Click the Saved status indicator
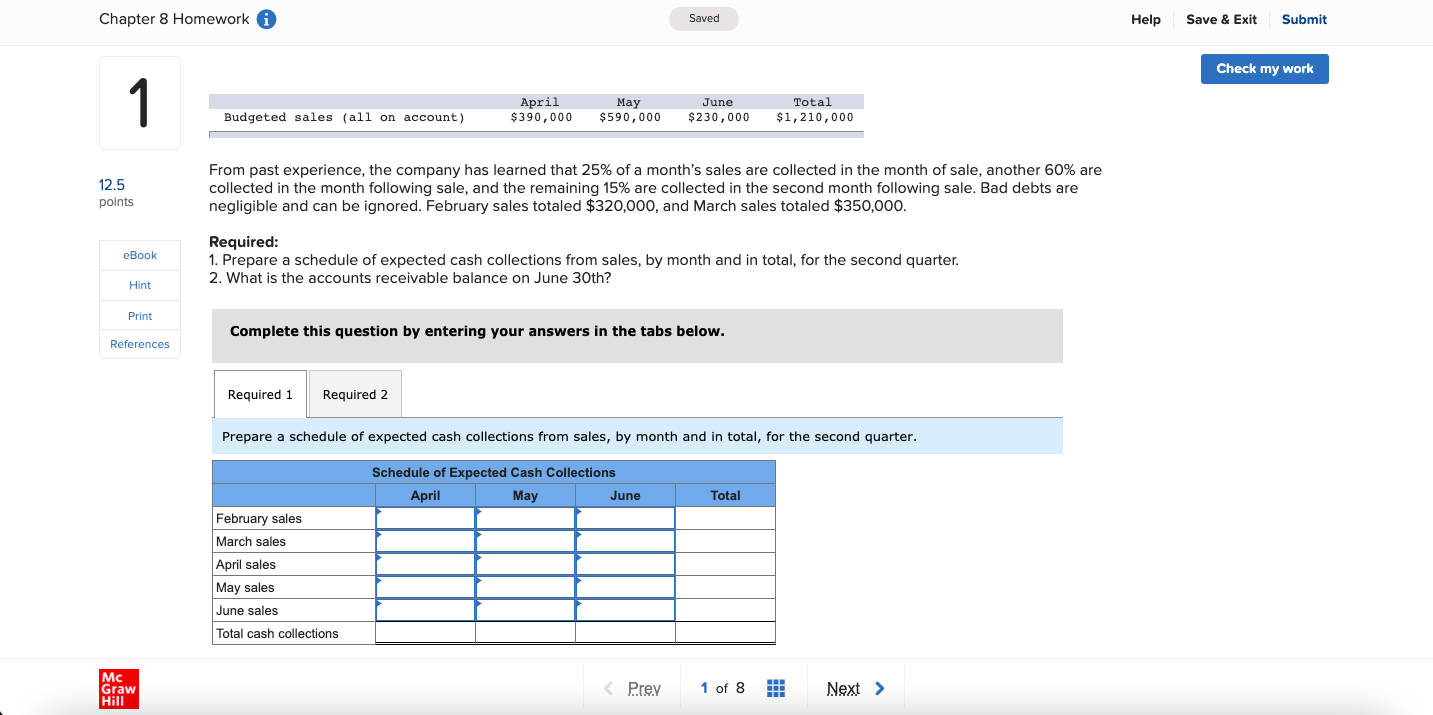This screenshot has width=1433, height=715. coord(703,18)
